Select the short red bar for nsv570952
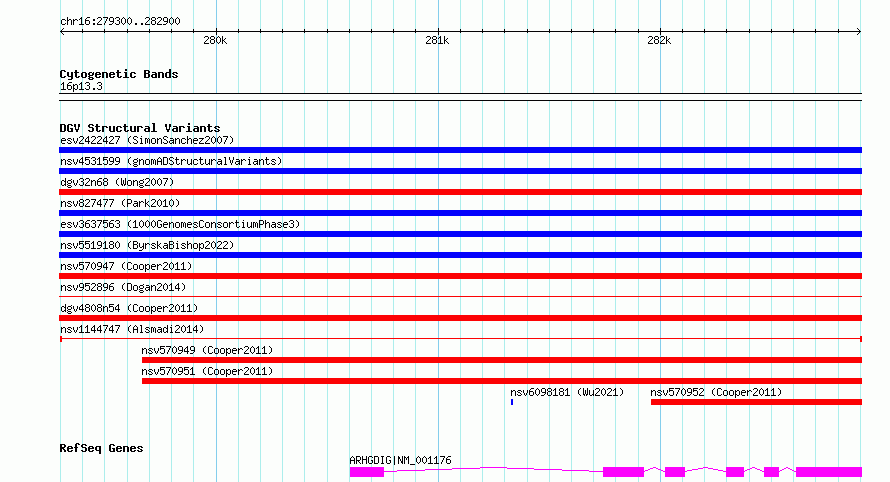The height and width of the screenshot is (482, 890). pos(757,402)
